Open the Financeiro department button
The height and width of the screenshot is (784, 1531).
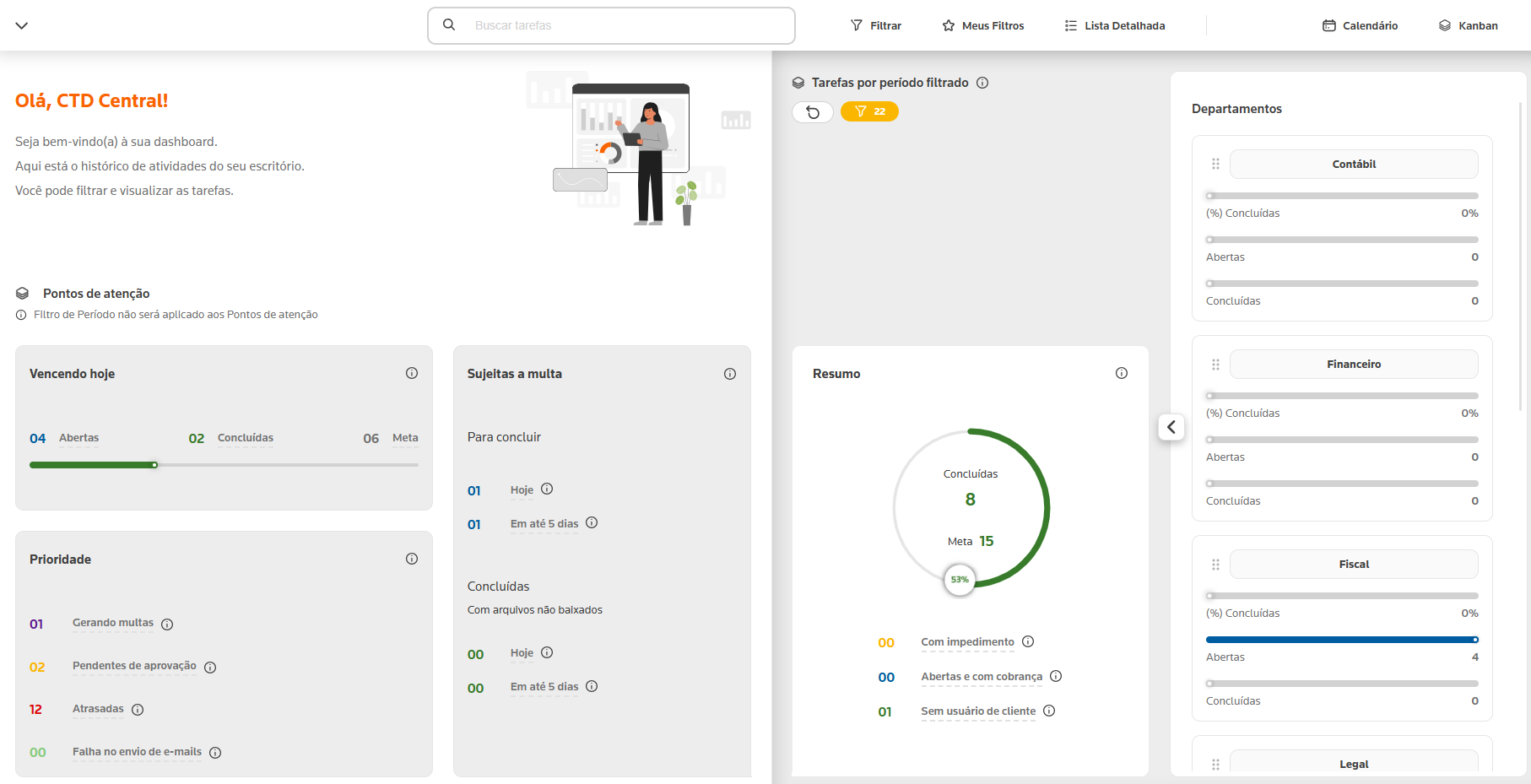point(1354,364)
